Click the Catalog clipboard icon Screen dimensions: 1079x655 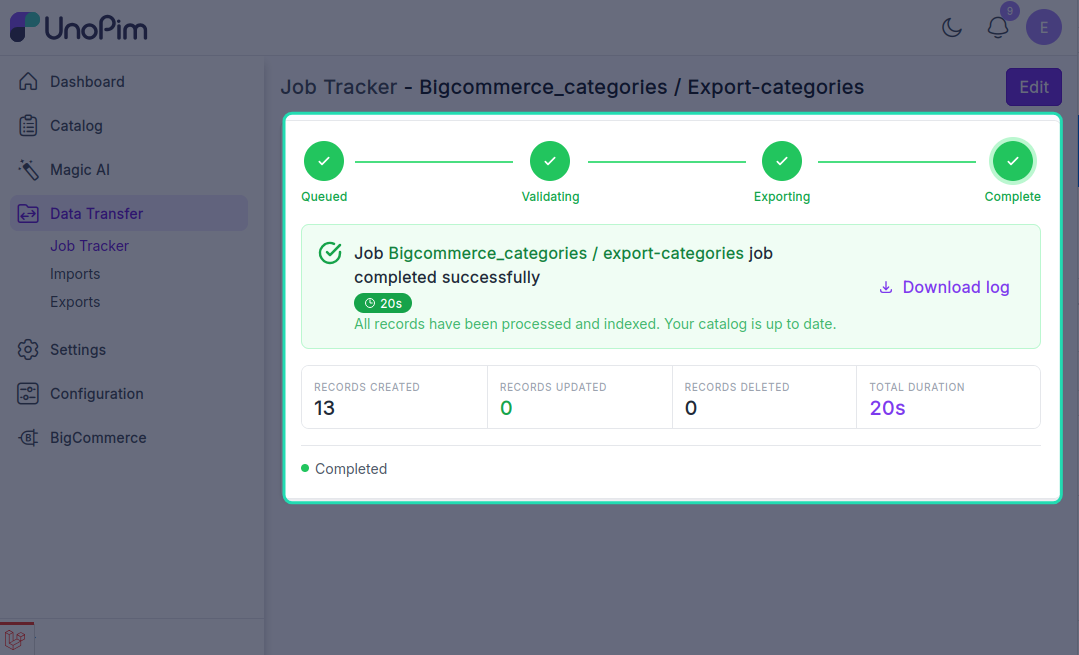(x=28, y=125)
